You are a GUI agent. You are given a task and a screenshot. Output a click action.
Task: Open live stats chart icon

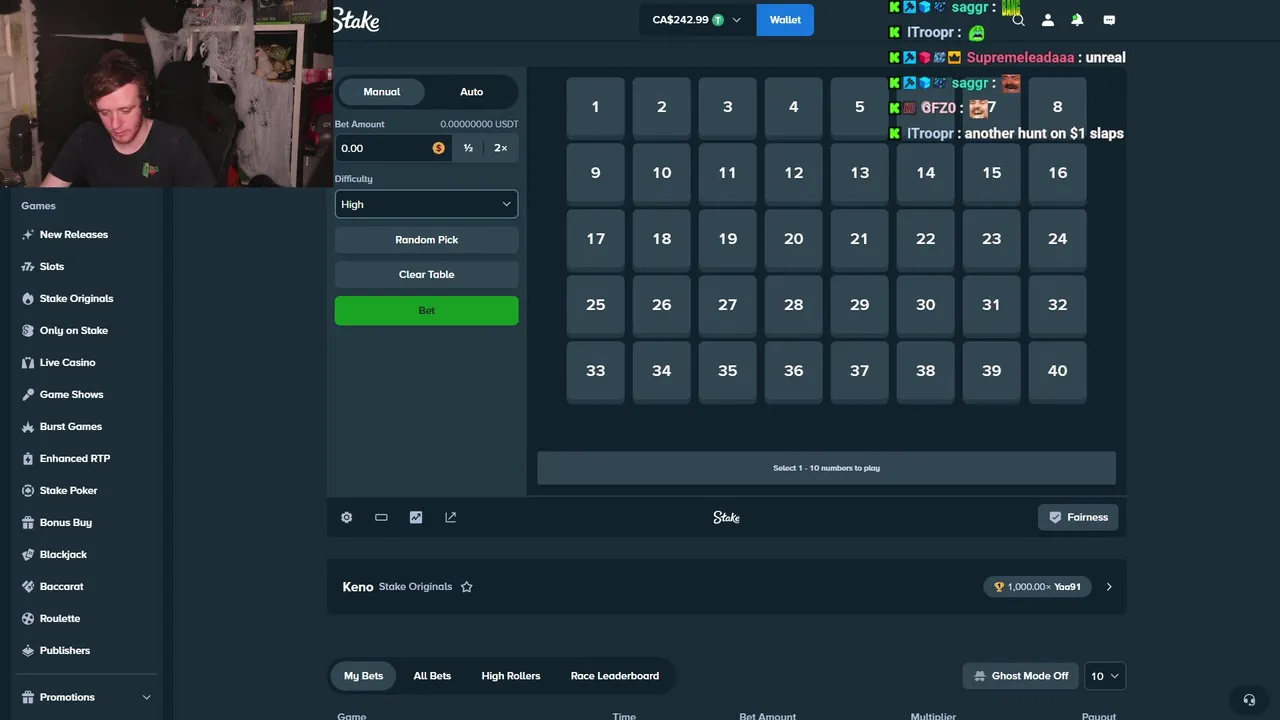[x=416, y=517]
